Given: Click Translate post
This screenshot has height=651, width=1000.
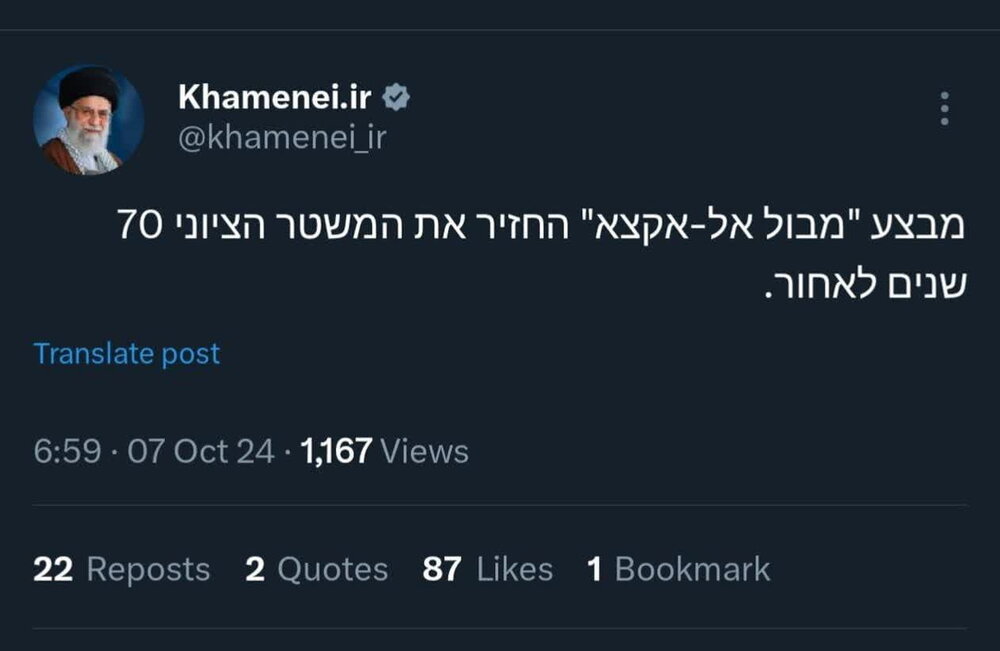Looking at the screenshot, I should tap(127, 353).
